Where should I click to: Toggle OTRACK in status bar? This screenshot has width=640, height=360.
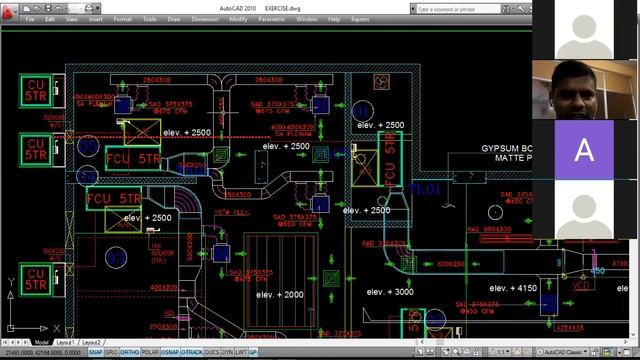tap(191, 352)
